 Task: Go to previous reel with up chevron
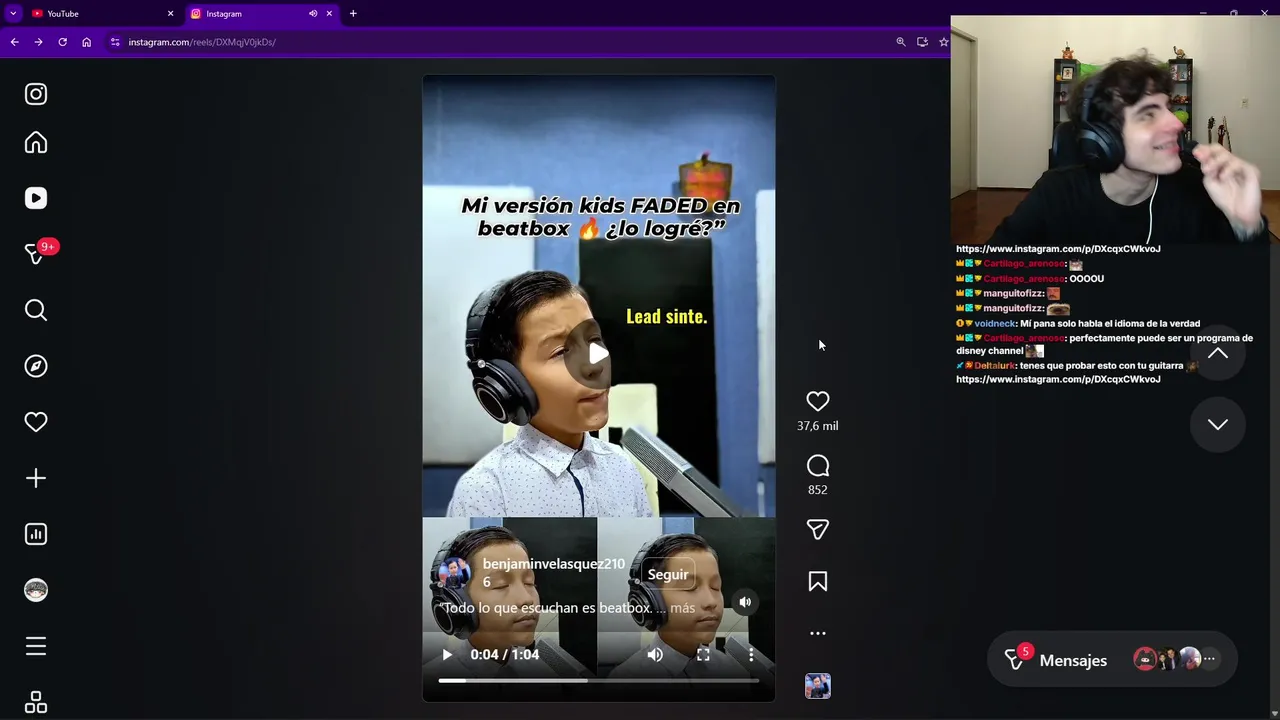point(1217,353)
